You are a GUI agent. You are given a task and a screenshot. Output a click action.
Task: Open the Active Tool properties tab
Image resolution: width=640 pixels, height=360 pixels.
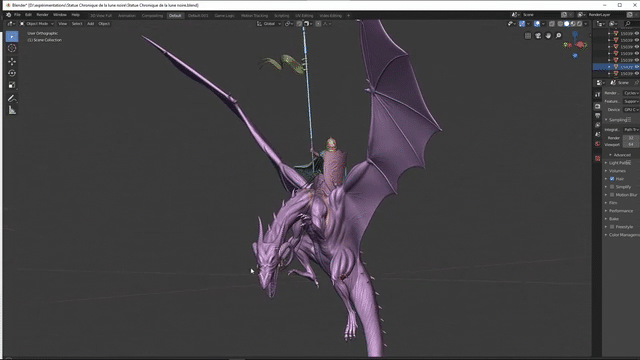[x=598, y=95]
